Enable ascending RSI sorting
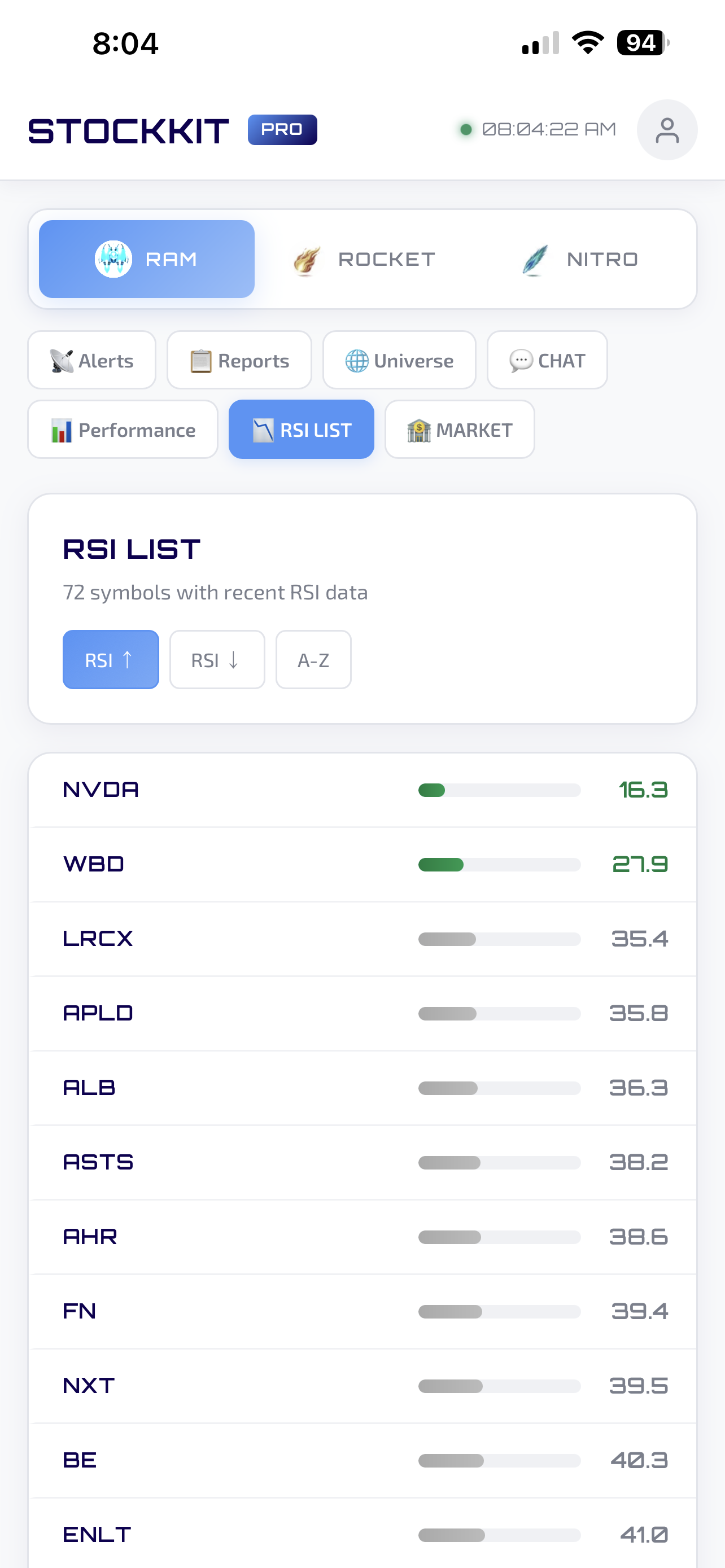 pos(110,659)
